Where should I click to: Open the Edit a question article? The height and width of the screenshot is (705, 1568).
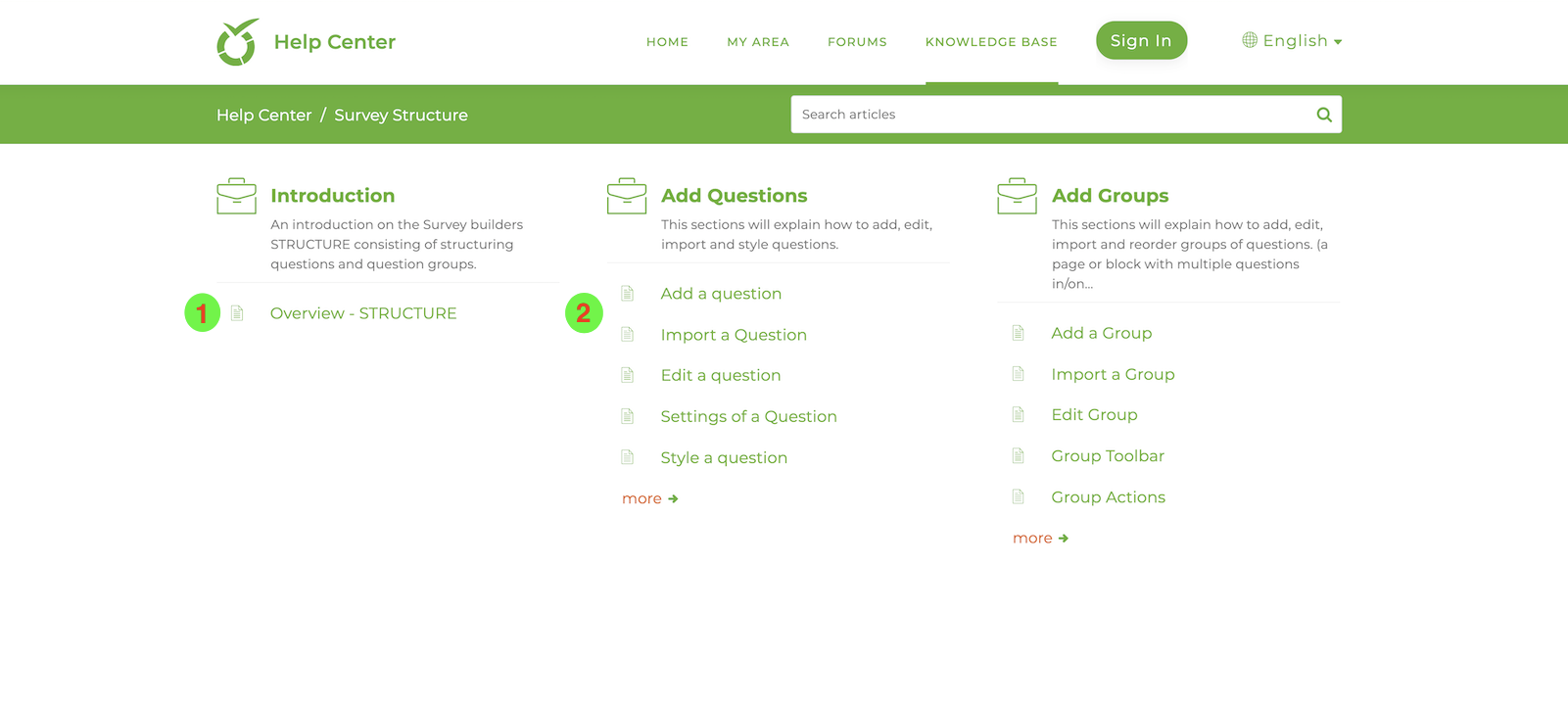tap(721, 375)
